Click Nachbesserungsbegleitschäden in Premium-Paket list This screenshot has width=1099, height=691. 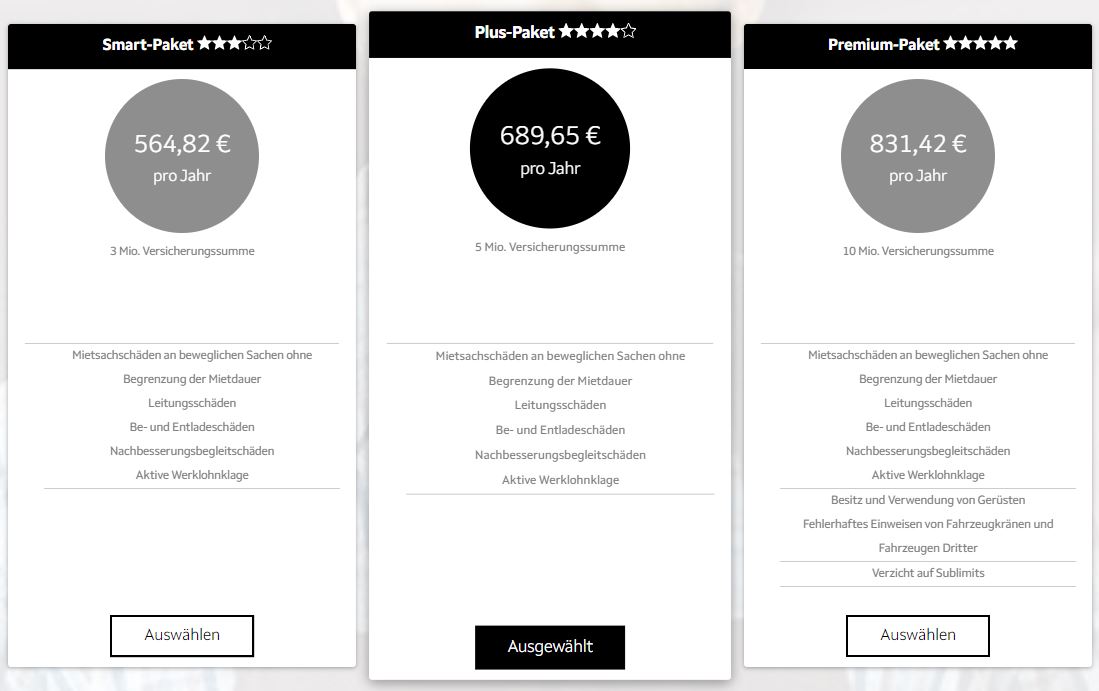[x=928, y=451]
